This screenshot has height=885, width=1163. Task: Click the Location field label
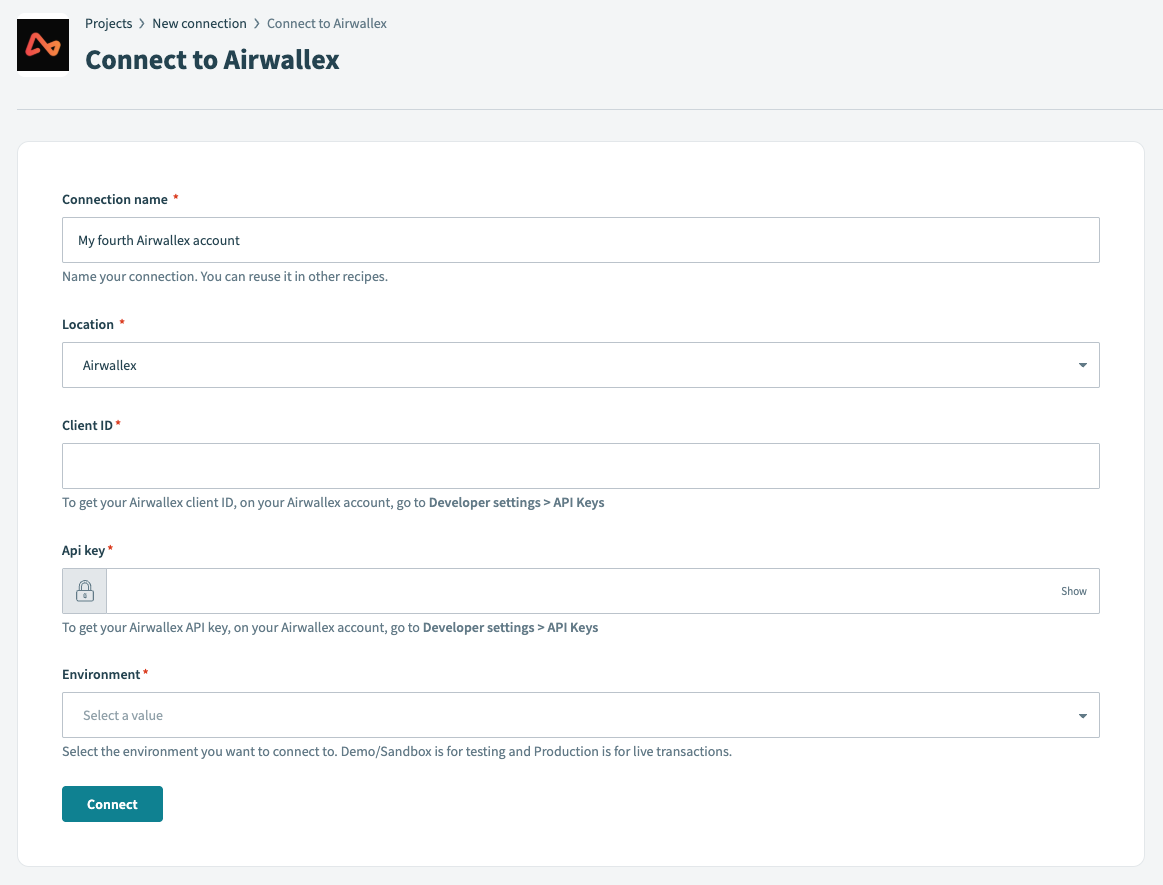[87, 324]
